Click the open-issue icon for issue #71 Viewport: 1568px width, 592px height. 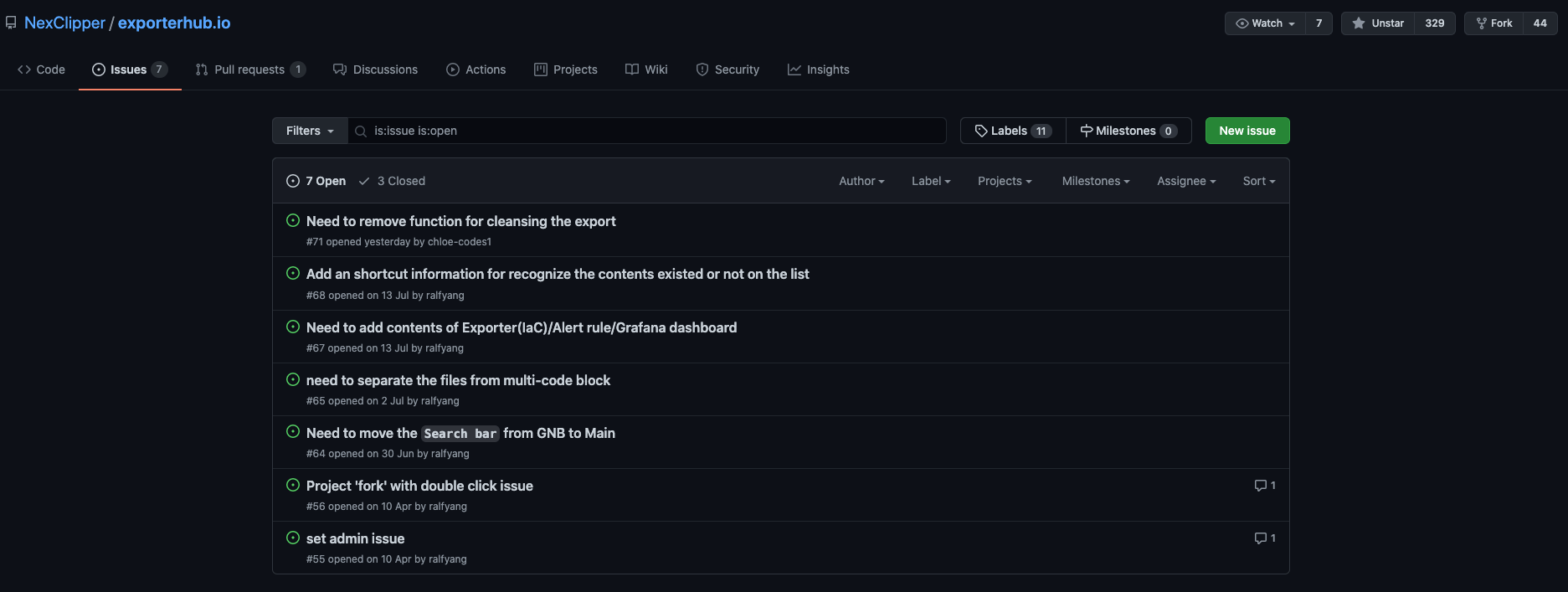click(x=293, y=220)
